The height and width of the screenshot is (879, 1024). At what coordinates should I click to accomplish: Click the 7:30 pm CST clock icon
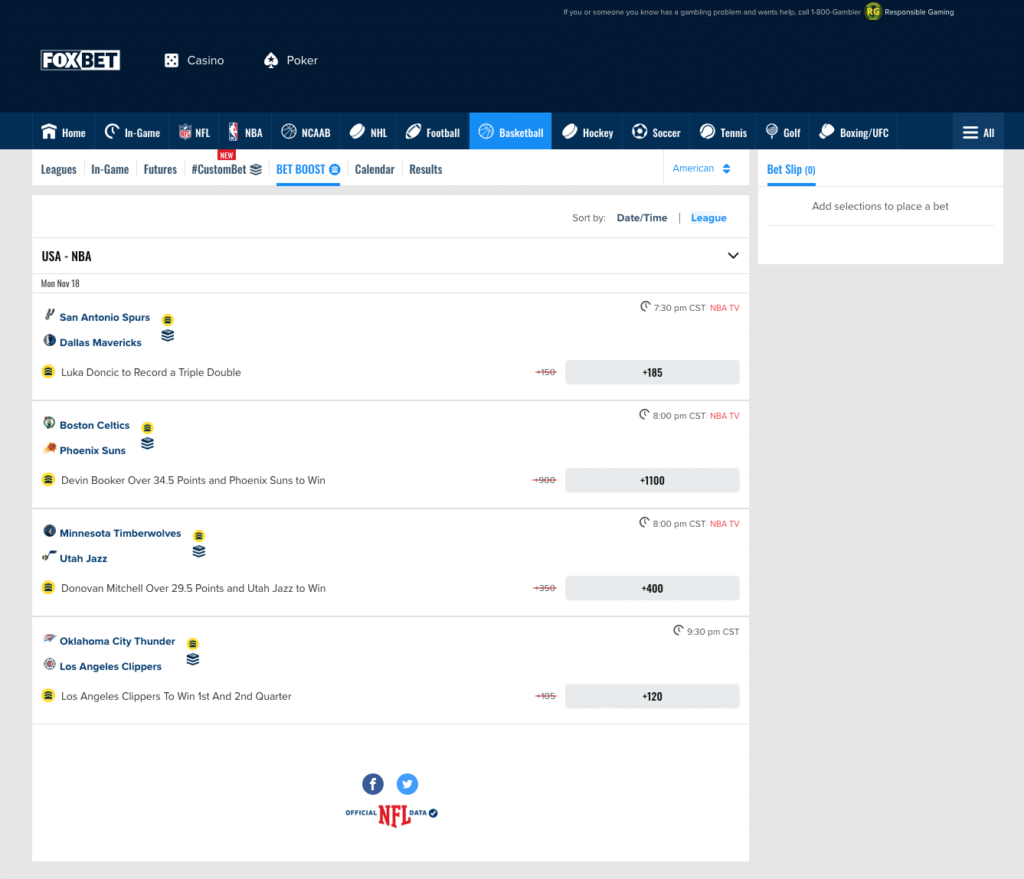[645, 306]
